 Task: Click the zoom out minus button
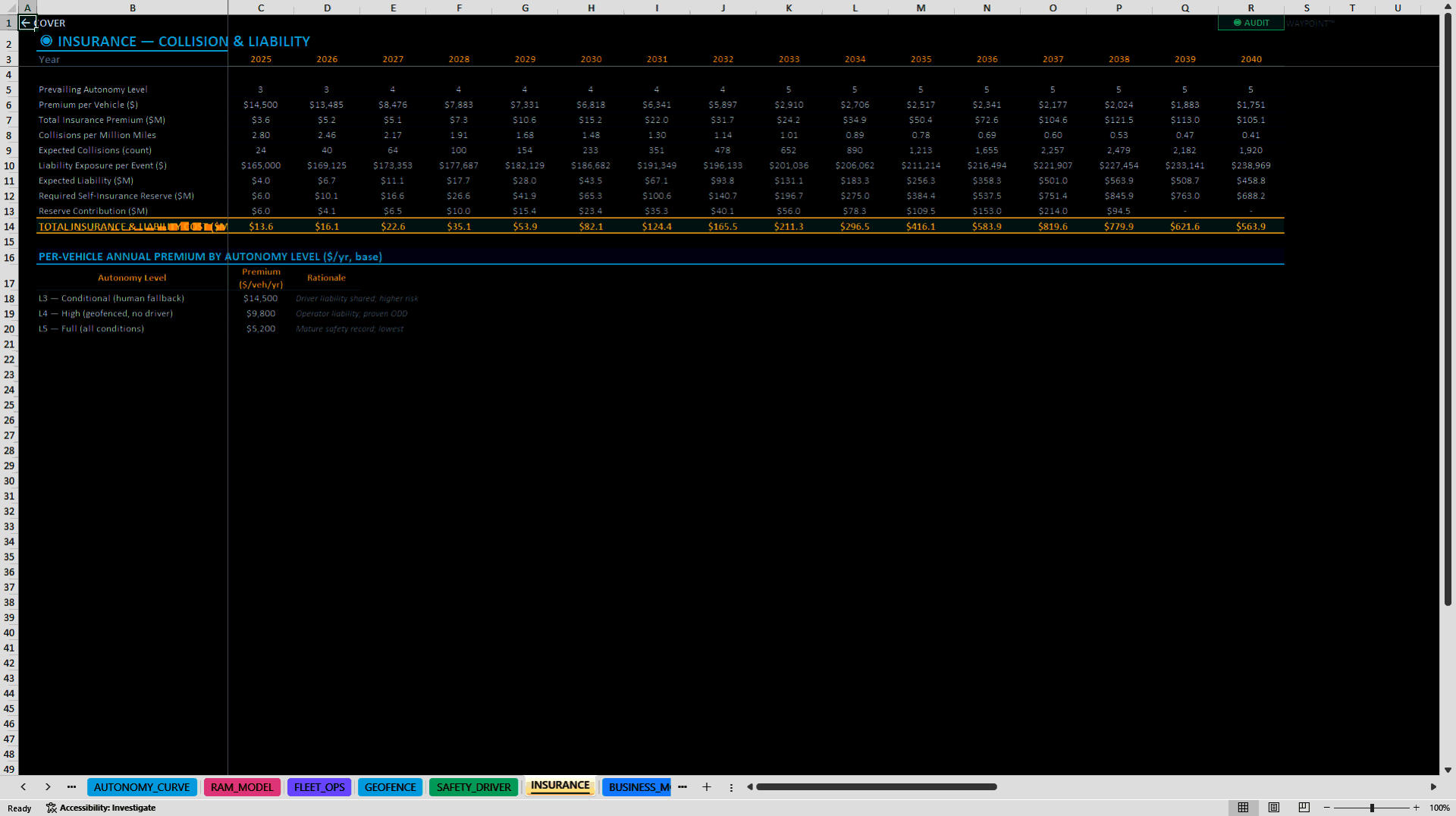1327,808
